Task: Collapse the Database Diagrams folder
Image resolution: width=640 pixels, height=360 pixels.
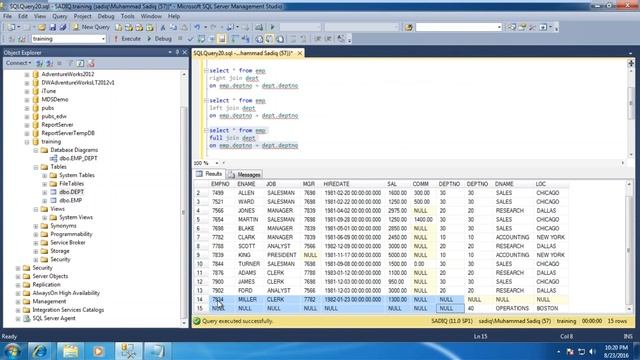Action: (36, 150)
